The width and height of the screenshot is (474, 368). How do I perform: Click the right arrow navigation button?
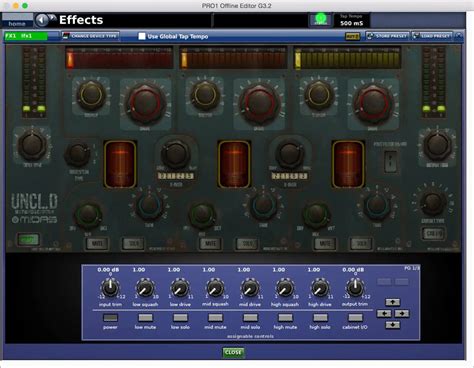point(402,314)
